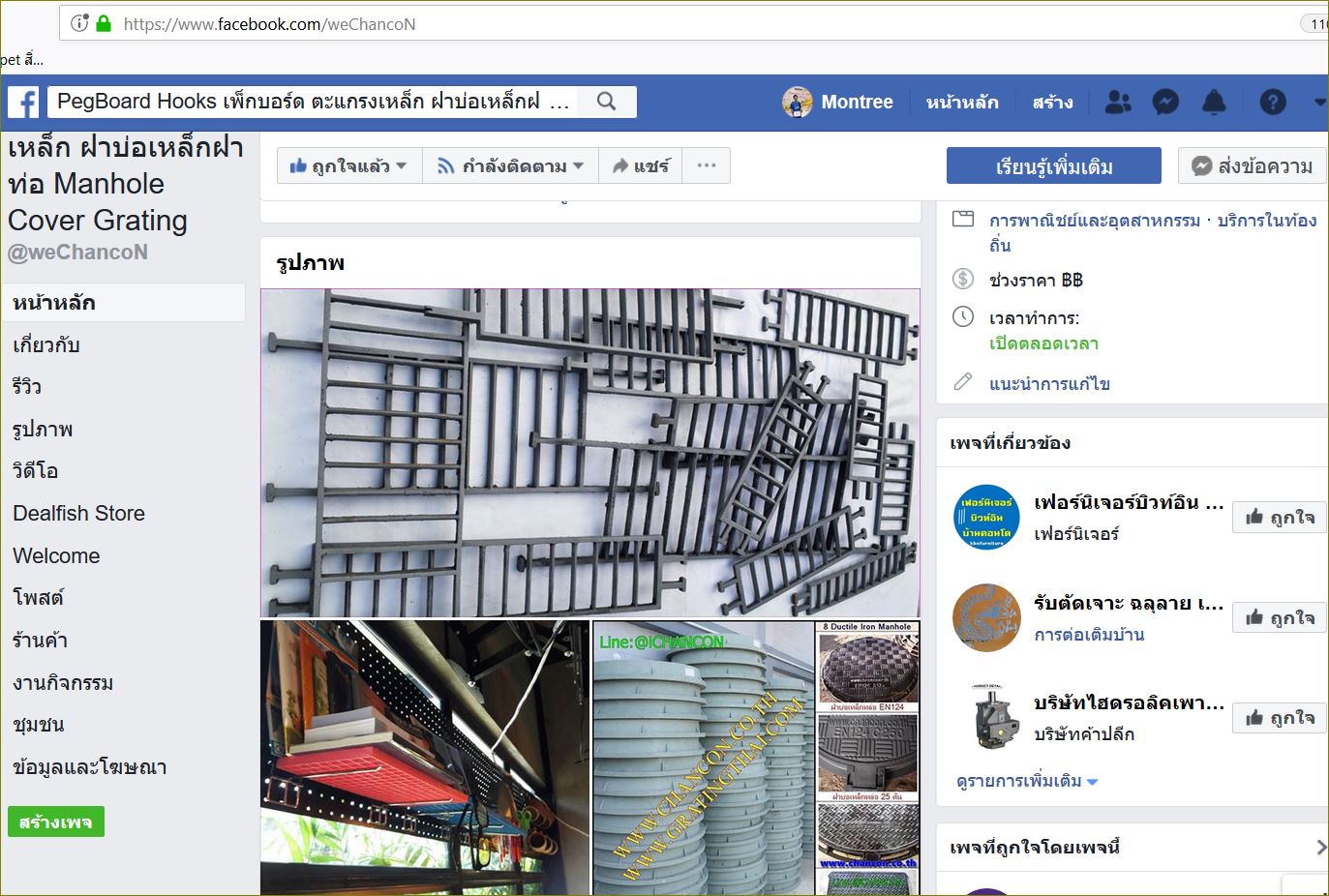Click the เรียนรู้เพิ่มเติม learn more button

(1053, 165)
